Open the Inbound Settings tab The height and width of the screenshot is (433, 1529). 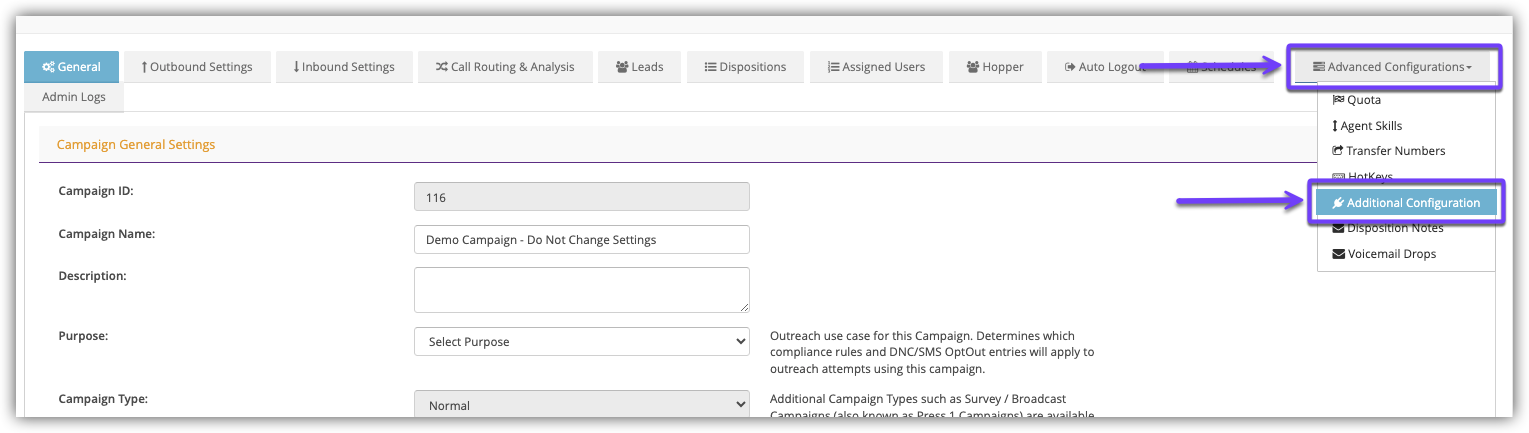[x=344, y=67]
